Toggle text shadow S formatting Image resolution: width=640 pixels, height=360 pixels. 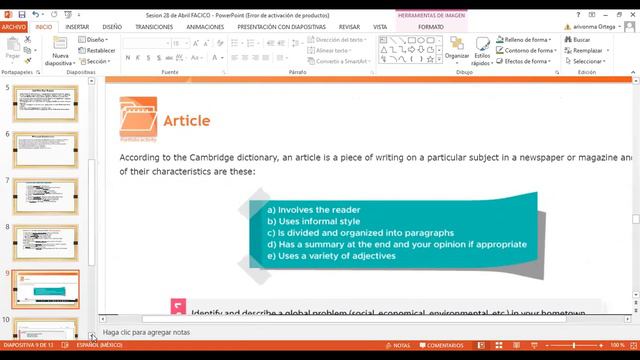(x=158, y=58)
